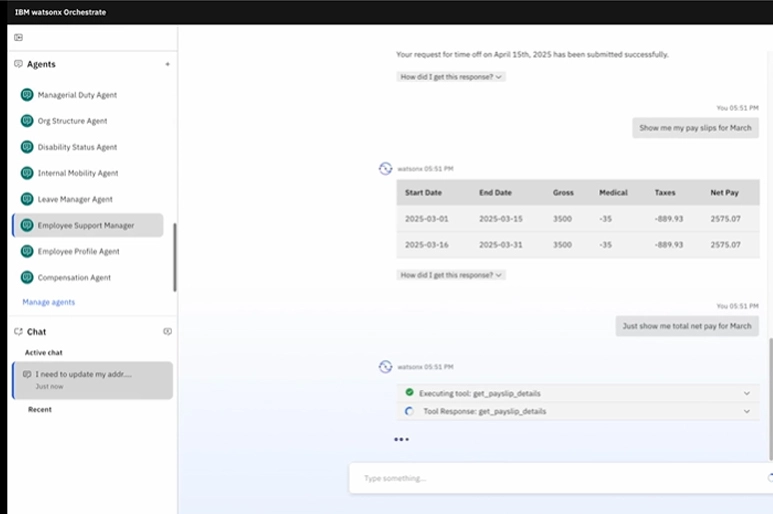Select Leave Manager Agent

[x=75, y=199]
